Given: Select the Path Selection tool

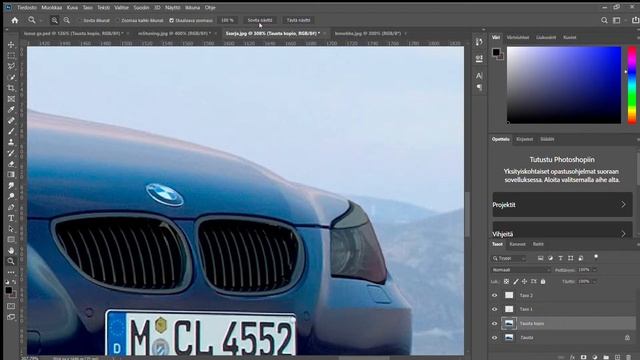Looking at the screenshot, I should pos(11,229).
